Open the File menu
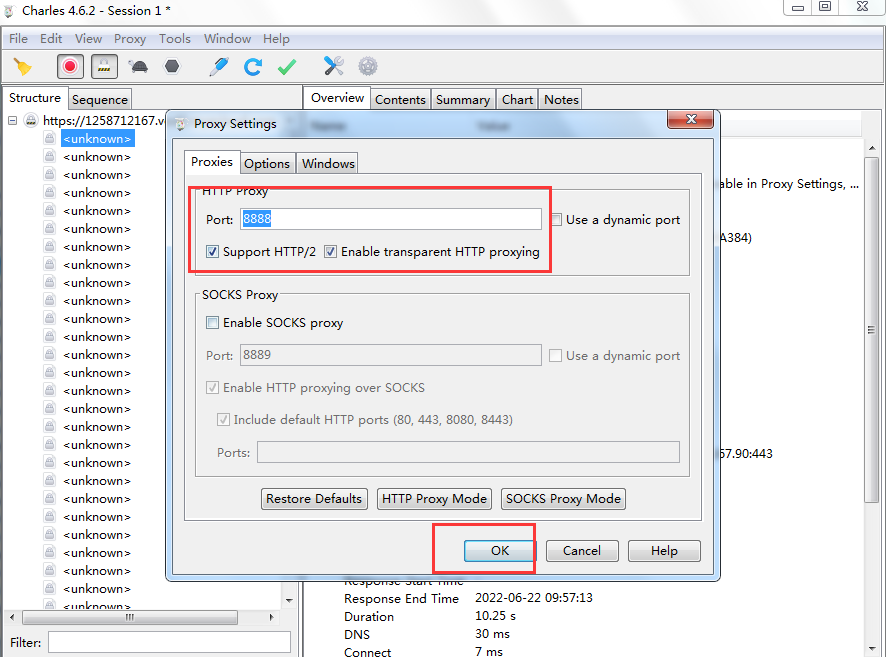The height and width of the screenshot is (657, 886). 18,39
